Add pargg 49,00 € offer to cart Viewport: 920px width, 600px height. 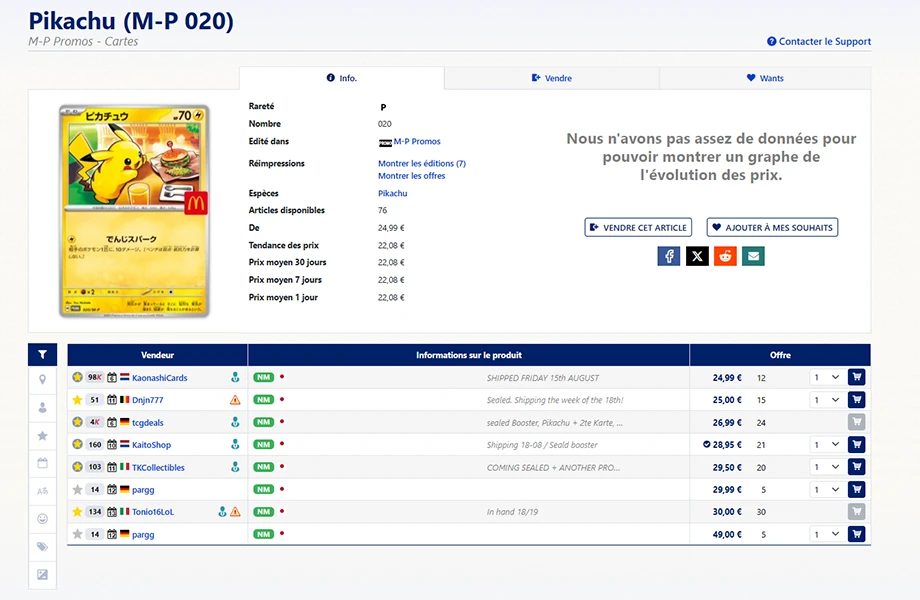point(857,534)
